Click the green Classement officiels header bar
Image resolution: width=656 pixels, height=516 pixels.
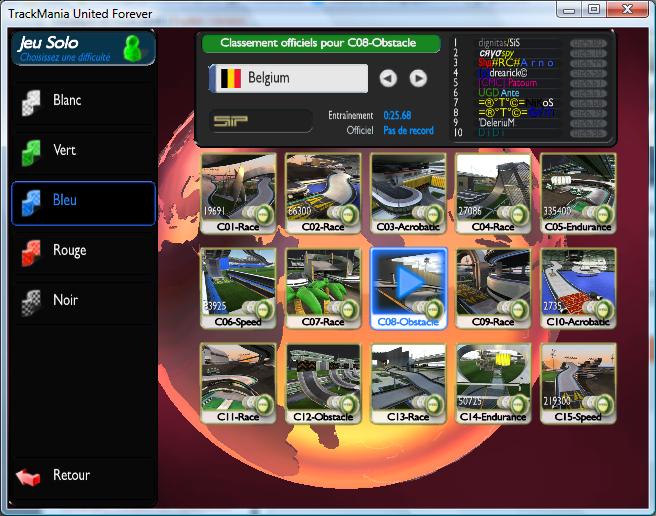point(321,44)
